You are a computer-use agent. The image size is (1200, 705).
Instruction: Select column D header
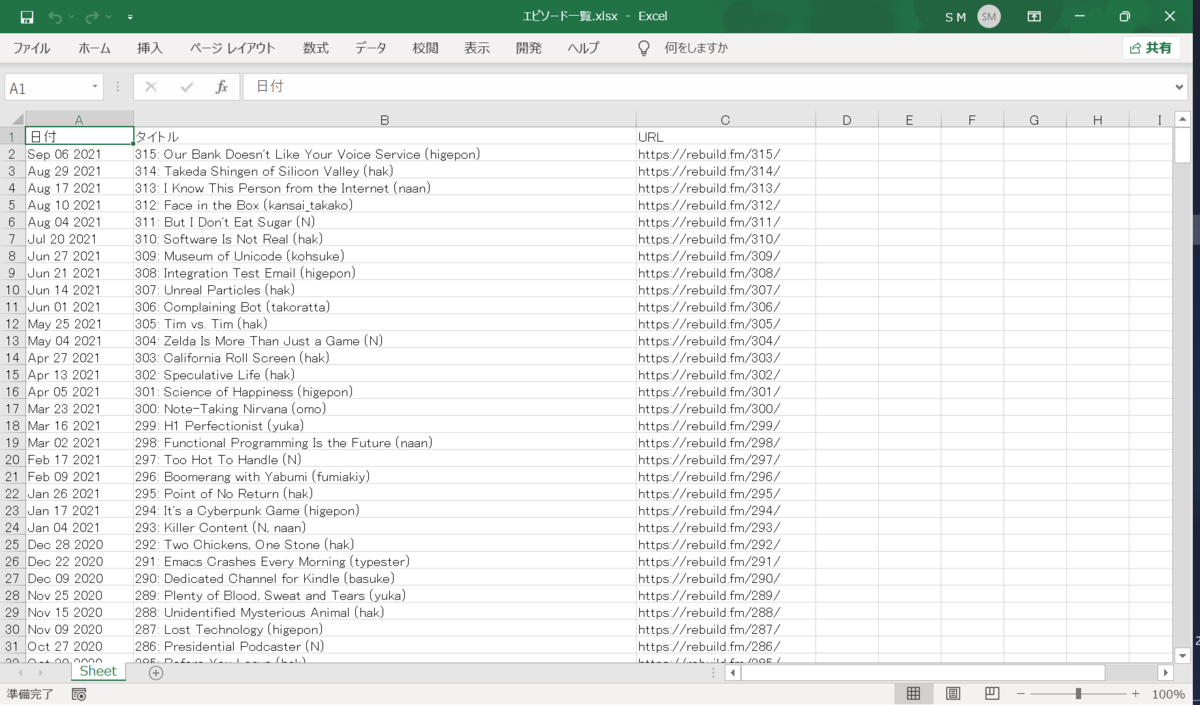(847, 120)
